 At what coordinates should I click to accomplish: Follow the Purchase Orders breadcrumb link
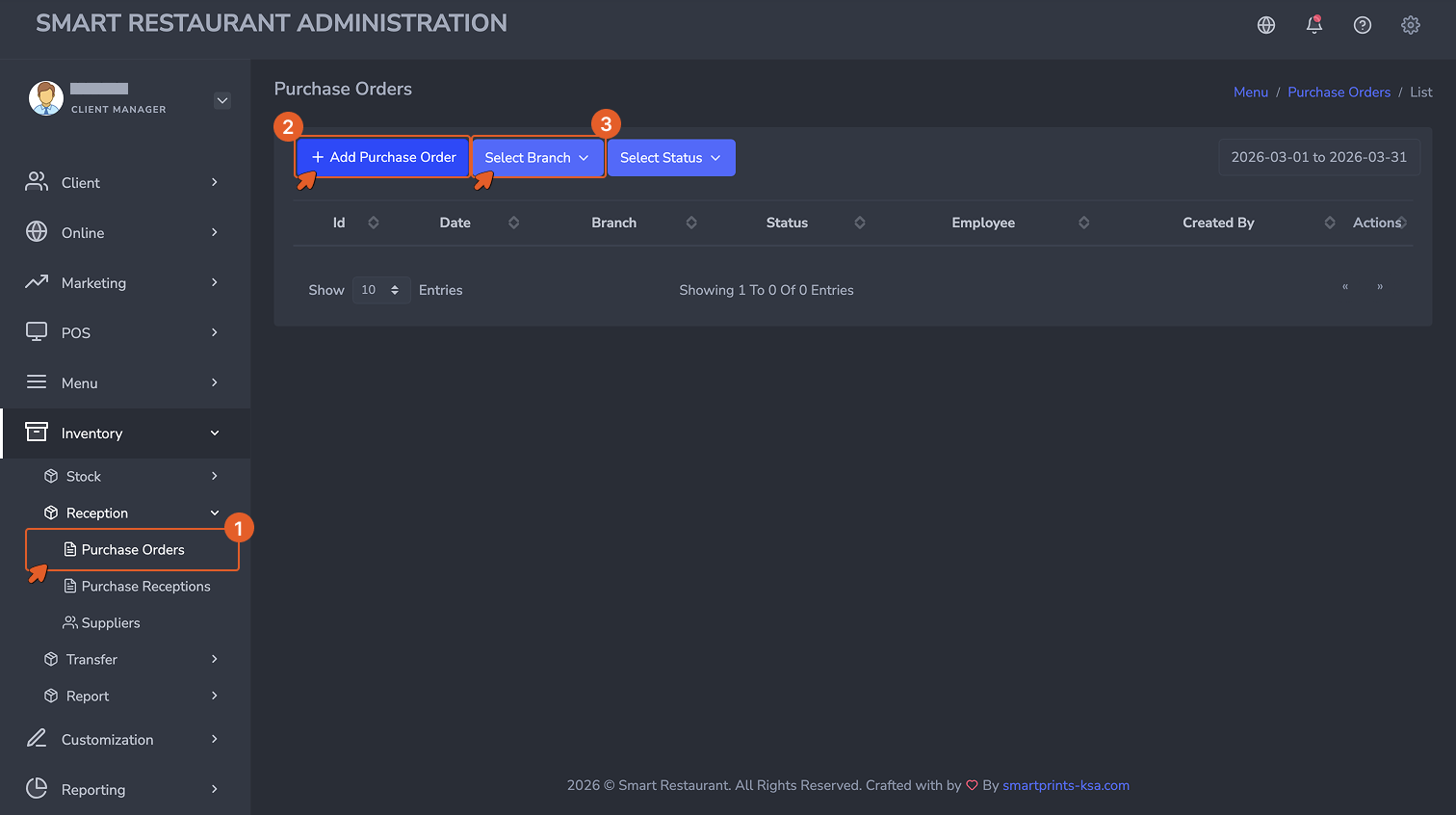tap(1339, 92)
